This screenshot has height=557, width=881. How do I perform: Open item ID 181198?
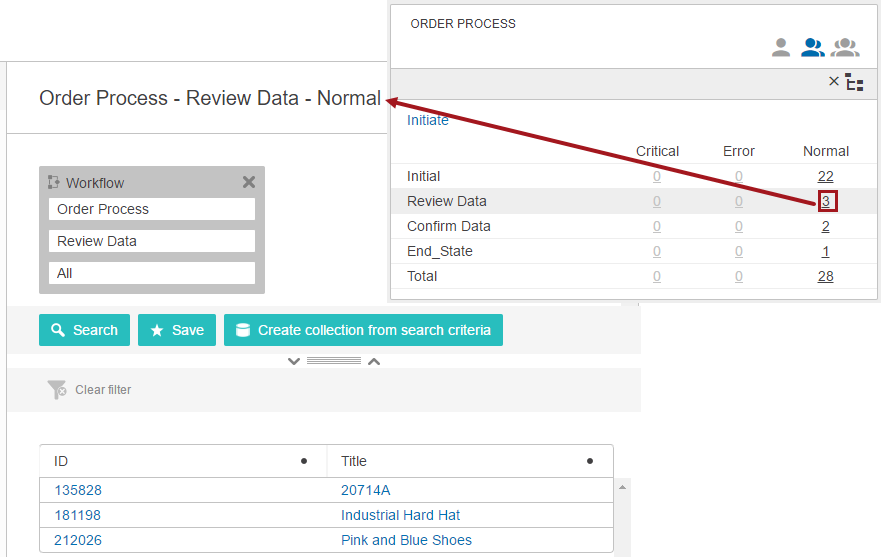coord(78,515)
